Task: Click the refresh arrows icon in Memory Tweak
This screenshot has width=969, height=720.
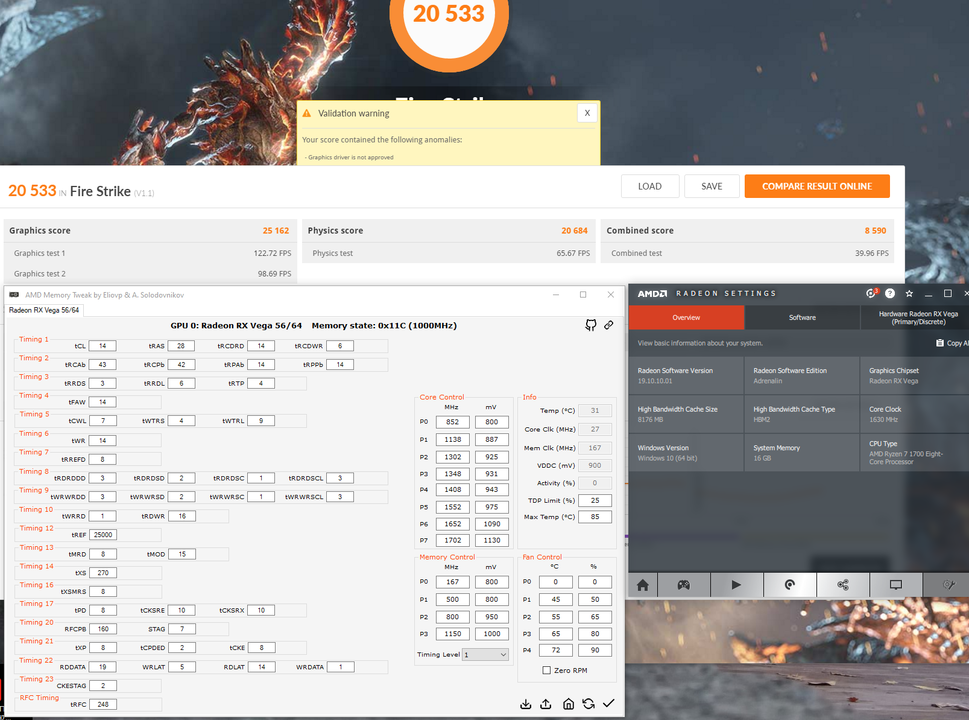Action: coord(588,704)
